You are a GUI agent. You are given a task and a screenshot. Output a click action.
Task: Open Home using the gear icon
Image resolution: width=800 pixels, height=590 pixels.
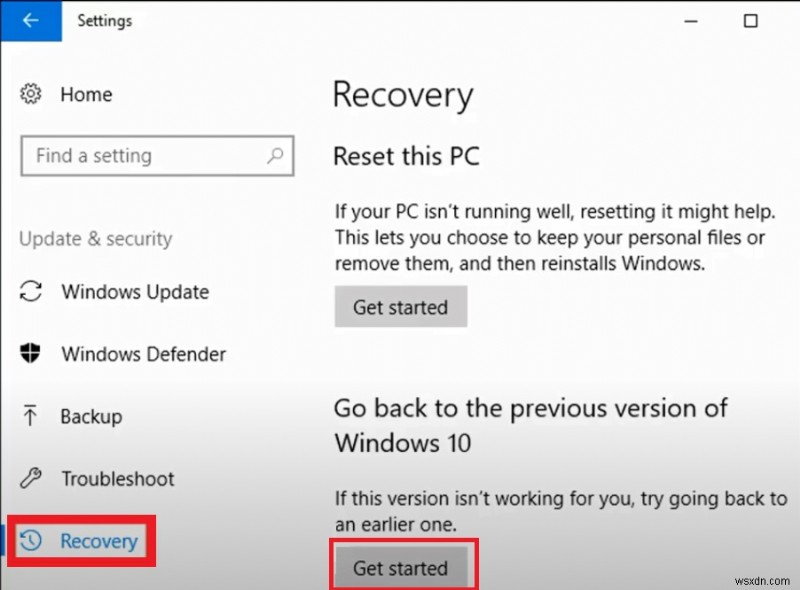point(31,94)
